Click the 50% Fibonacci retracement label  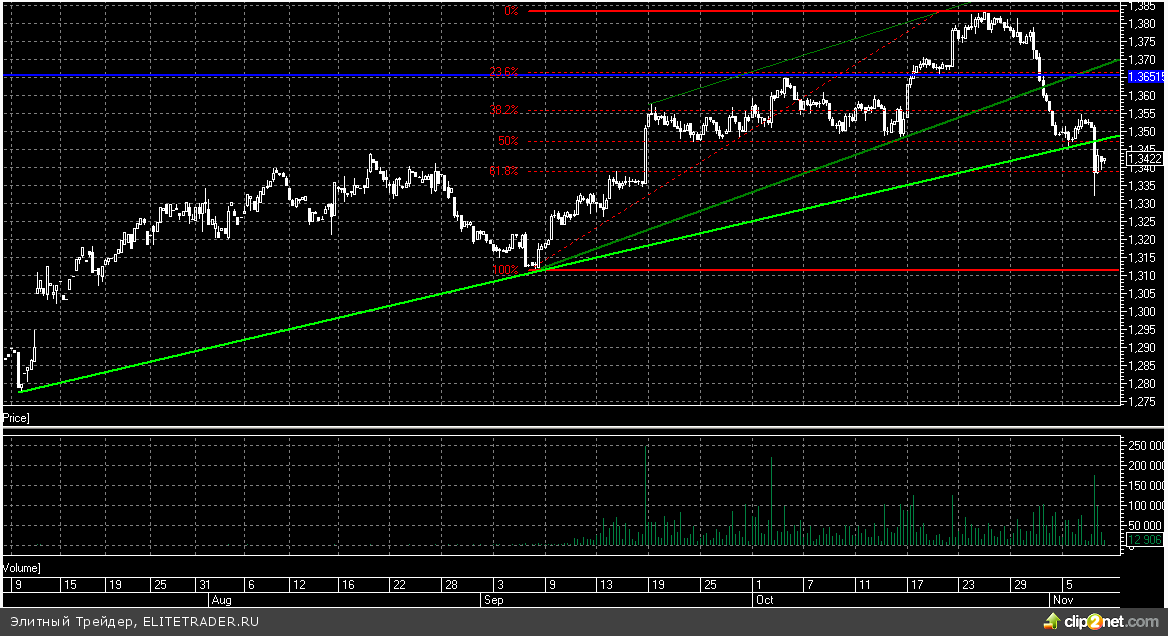(507, 141)
